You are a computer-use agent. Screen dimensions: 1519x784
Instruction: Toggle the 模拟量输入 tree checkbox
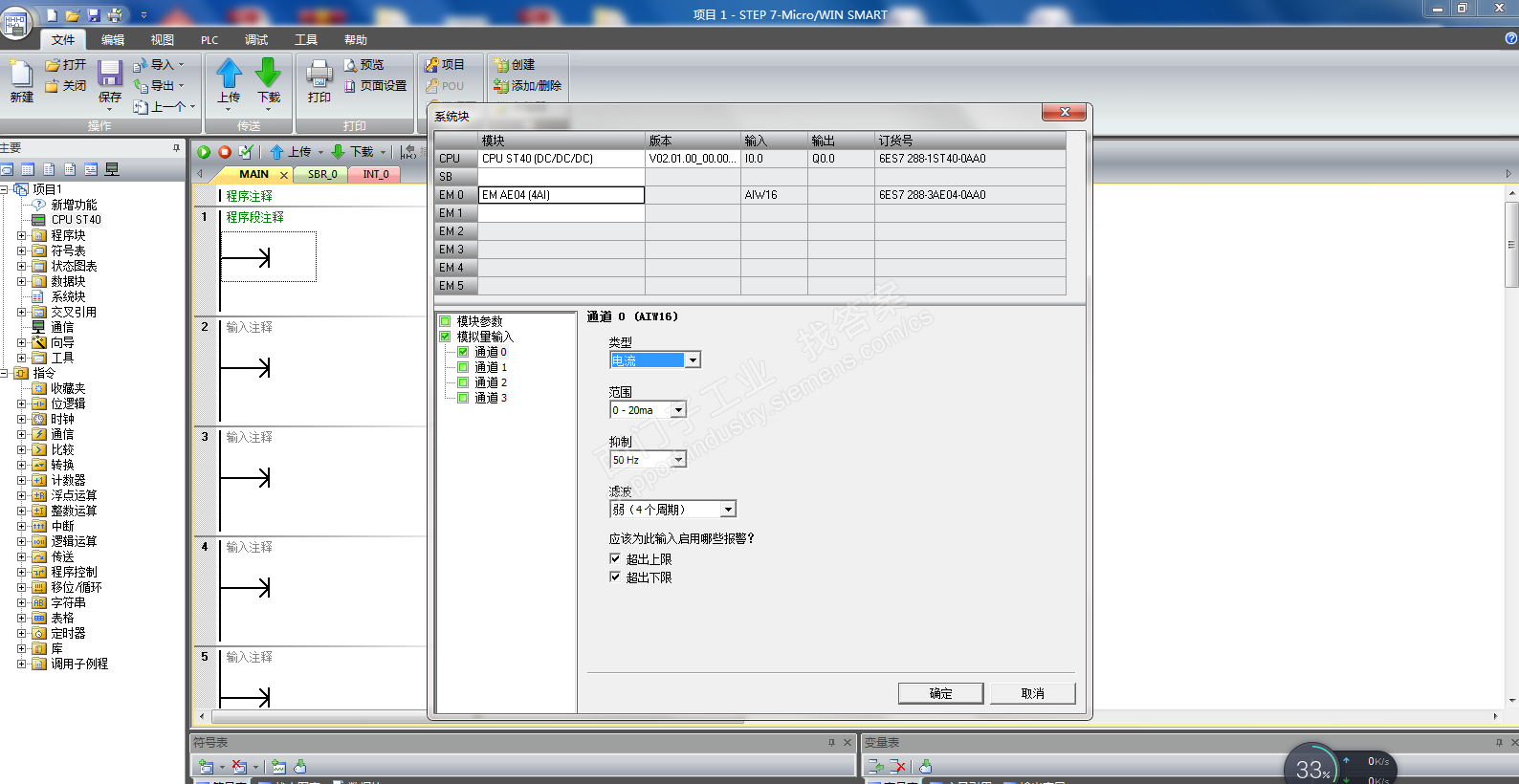click(445, 337)
